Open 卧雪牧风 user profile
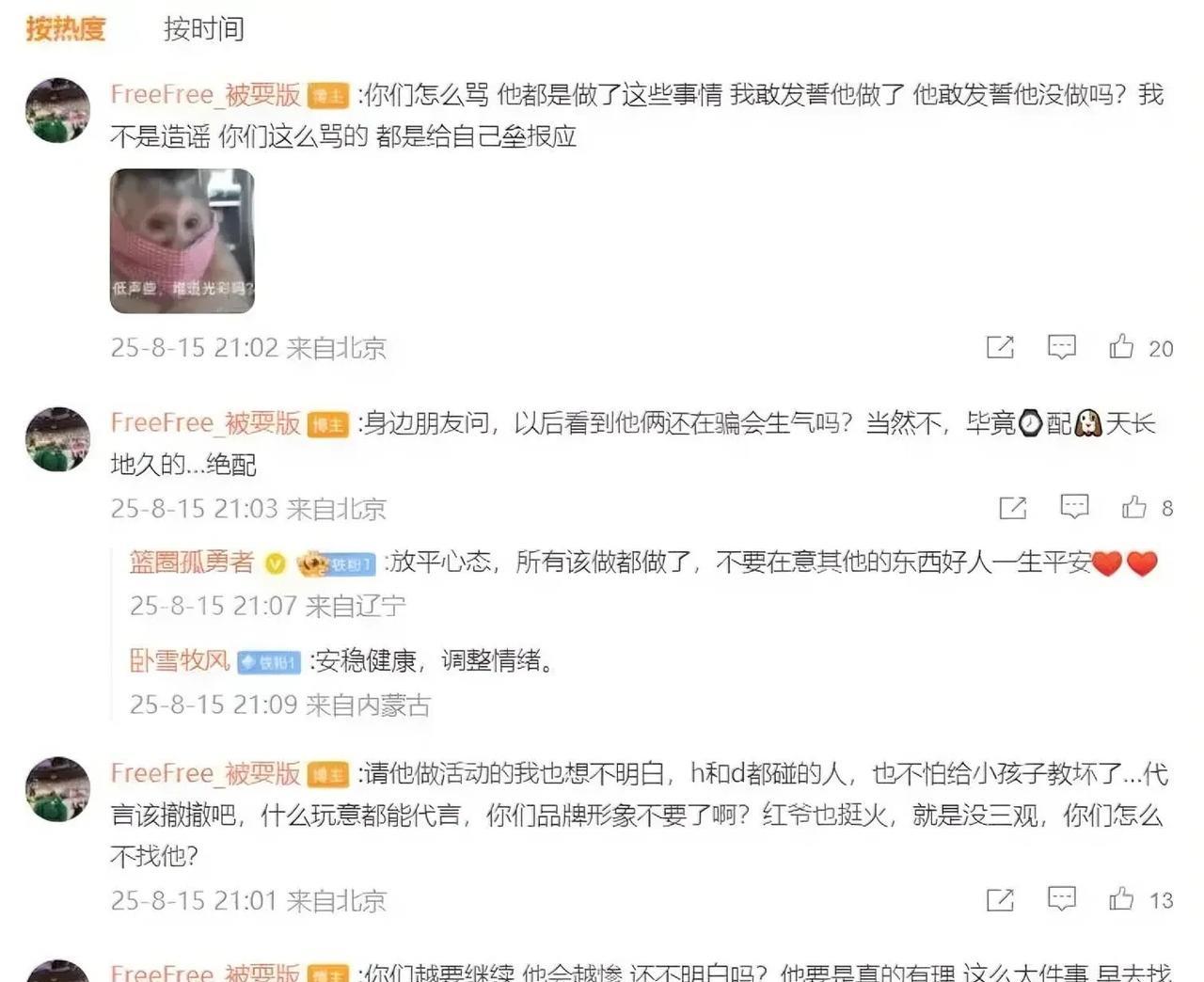1204x982 pixels. coord(180,660)
